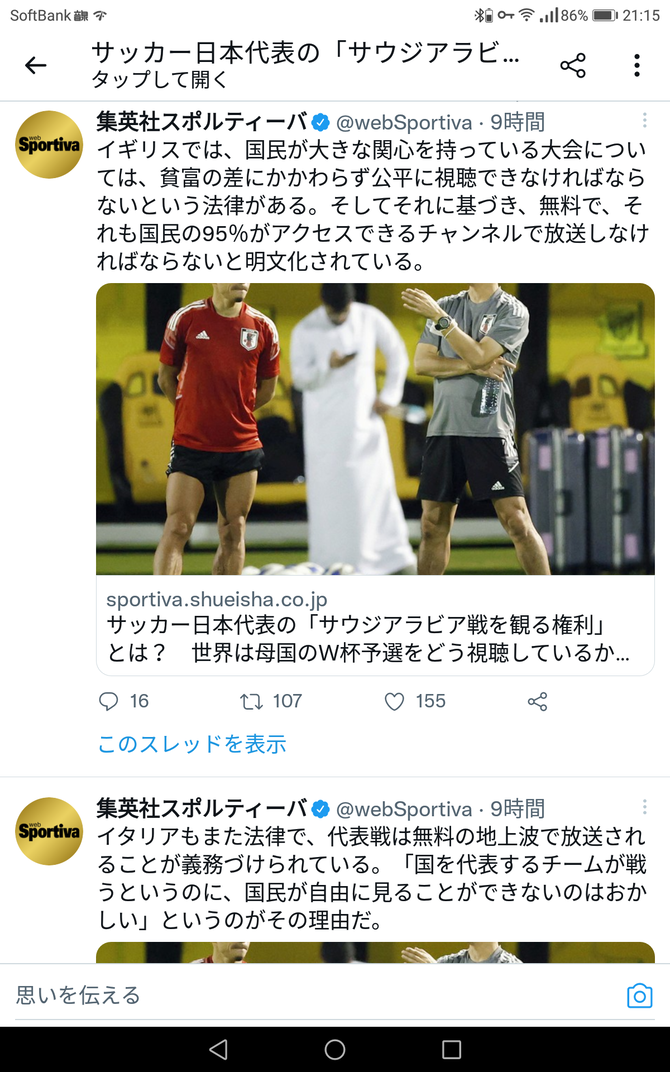Open share icon in top bar
The image size is (670, 1072).
(x=573, y=66)
